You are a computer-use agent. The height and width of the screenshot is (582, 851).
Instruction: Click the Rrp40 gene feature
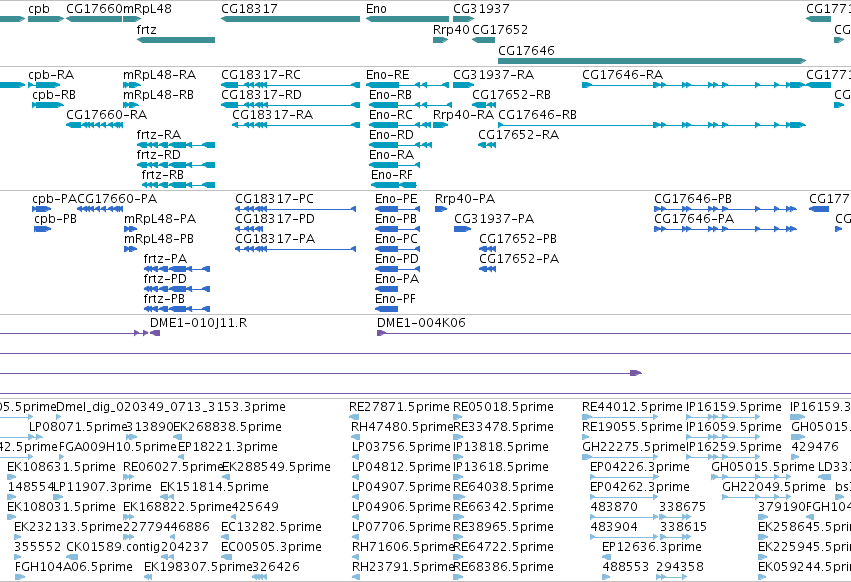point(440,40)
